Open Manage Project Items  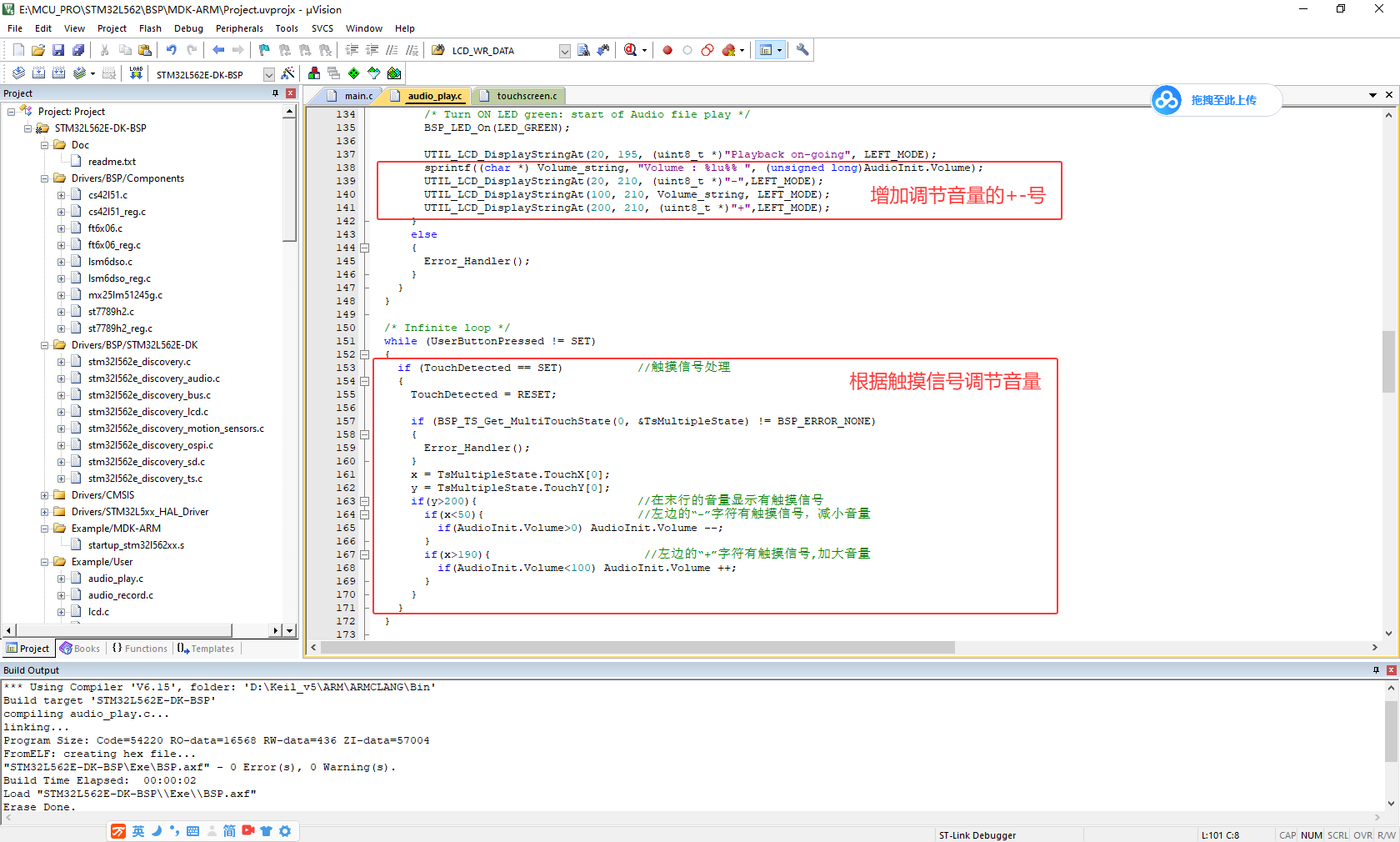[x=314, y=73]
